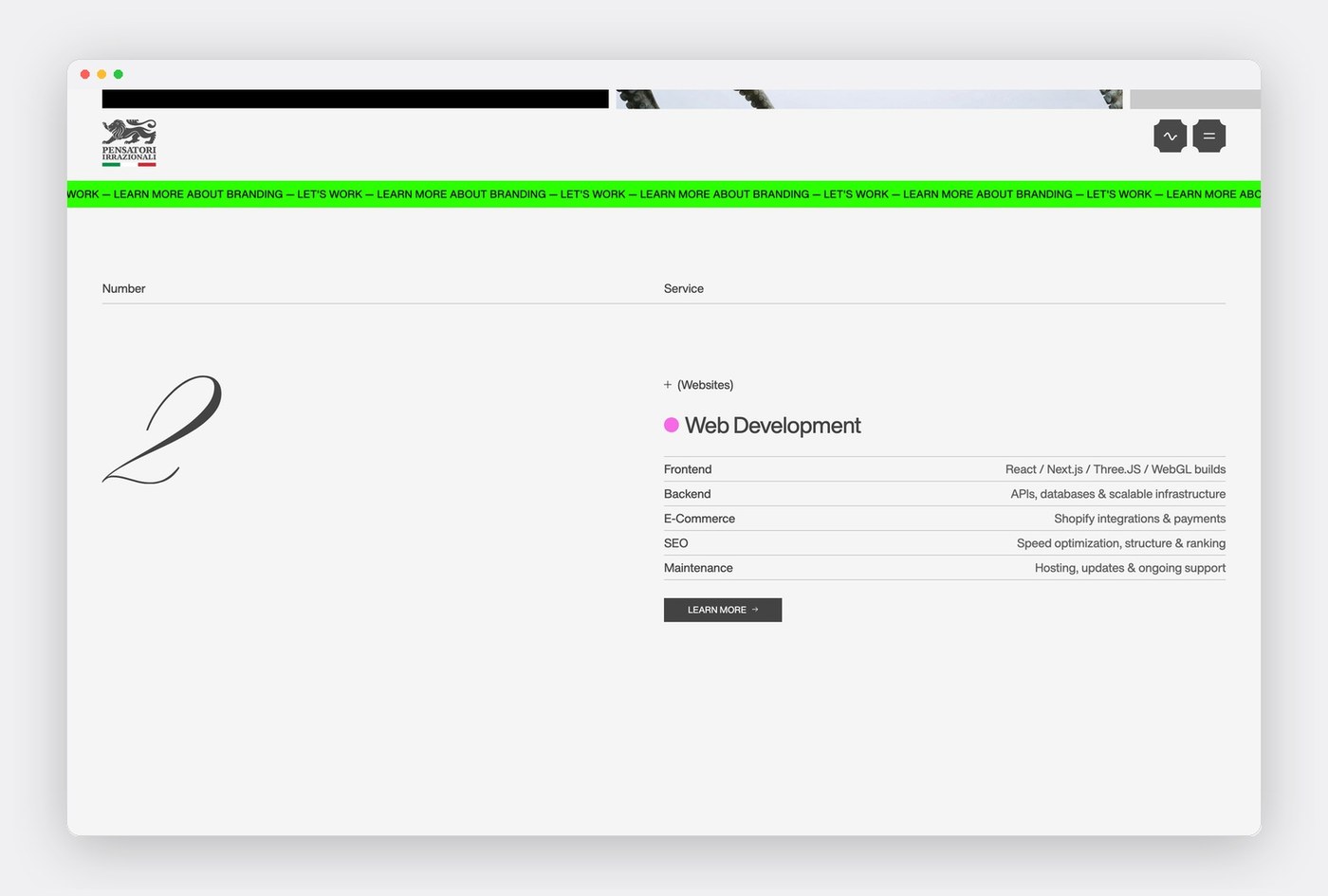This screenshot has height=896, width=1328.
Task: Click 'Hosting, updates & ongoing support'
Action: point(1130,568)
